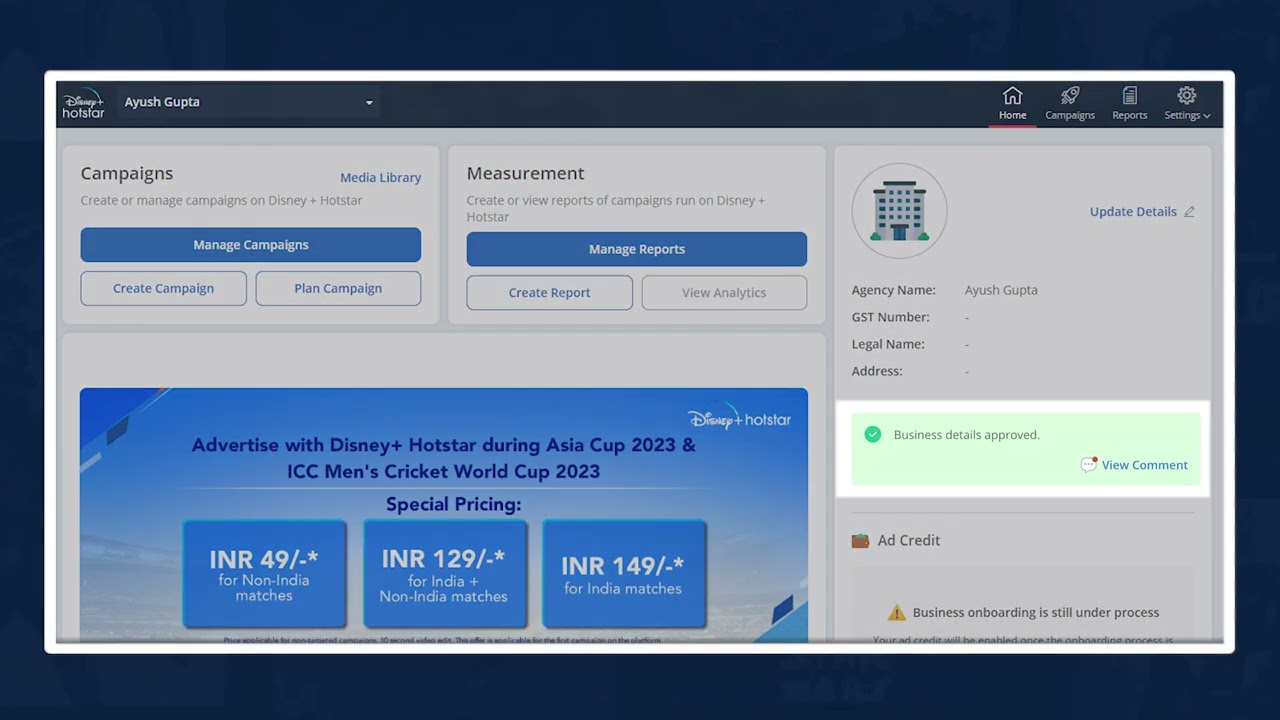Click the Settings gear icon
1280x720 pixels.
point(1187,95)
